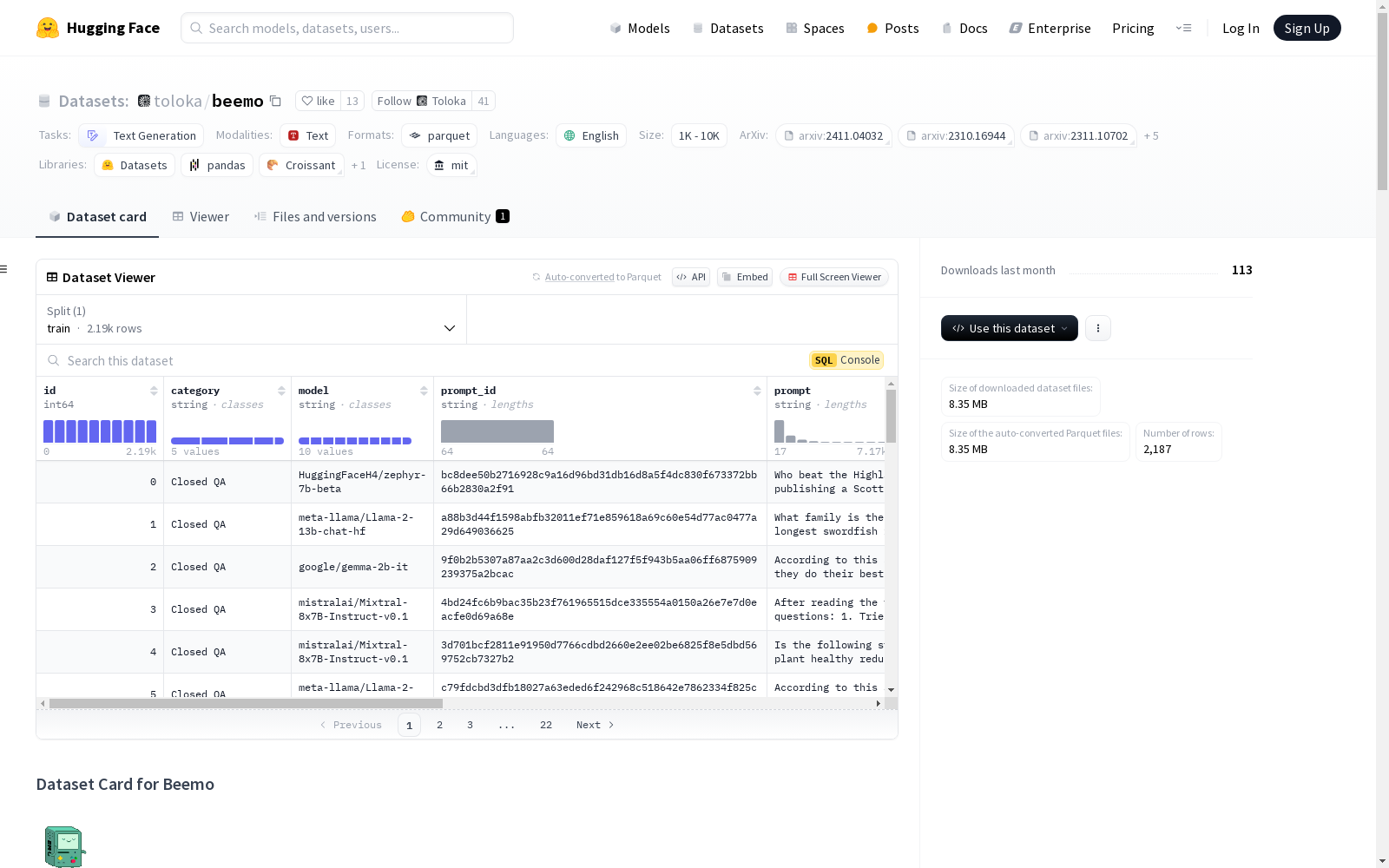Open the SQL Console
1389x868 pixels.
coord(846,360)
